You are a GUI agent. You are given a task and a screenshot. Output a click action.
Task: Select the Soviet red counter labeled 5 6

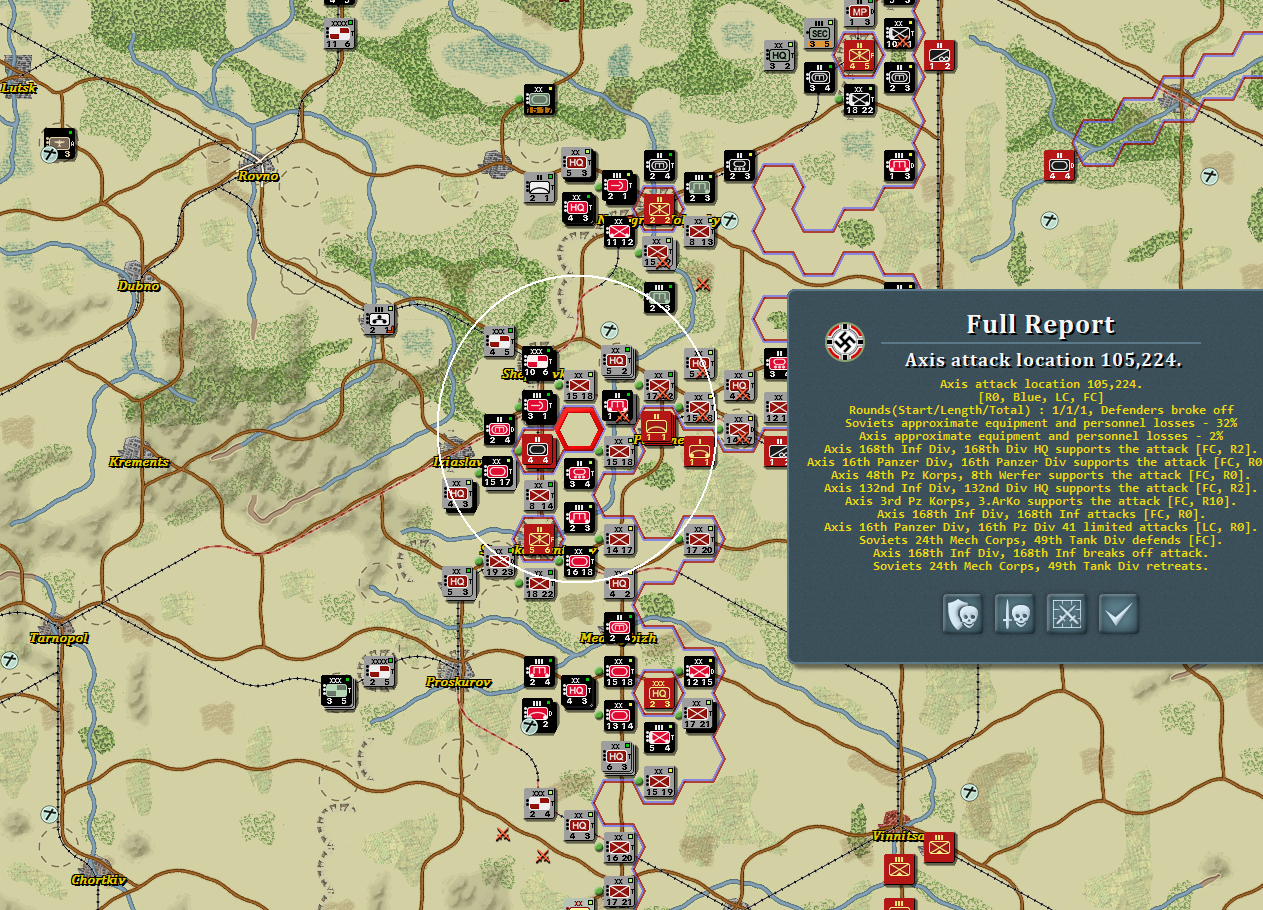[x=539, y=538]
